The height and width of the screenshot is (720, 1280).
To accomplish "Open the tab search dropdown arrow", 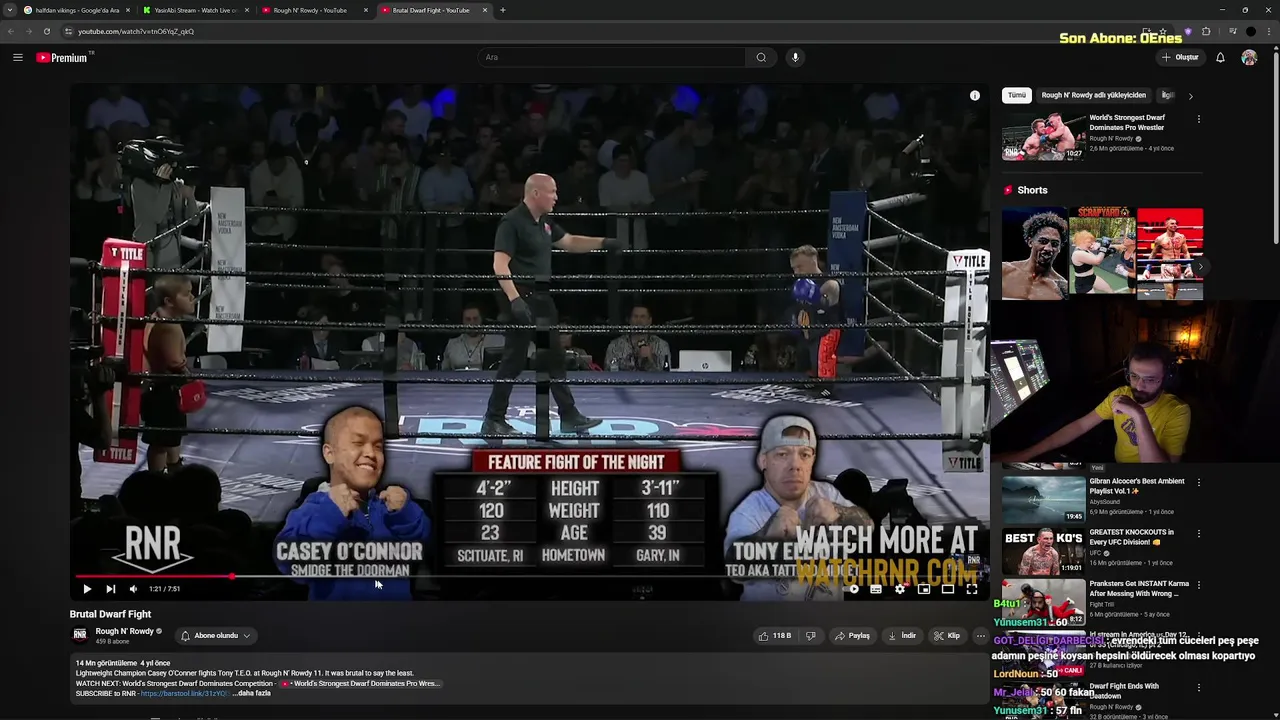I will point(8,10).
